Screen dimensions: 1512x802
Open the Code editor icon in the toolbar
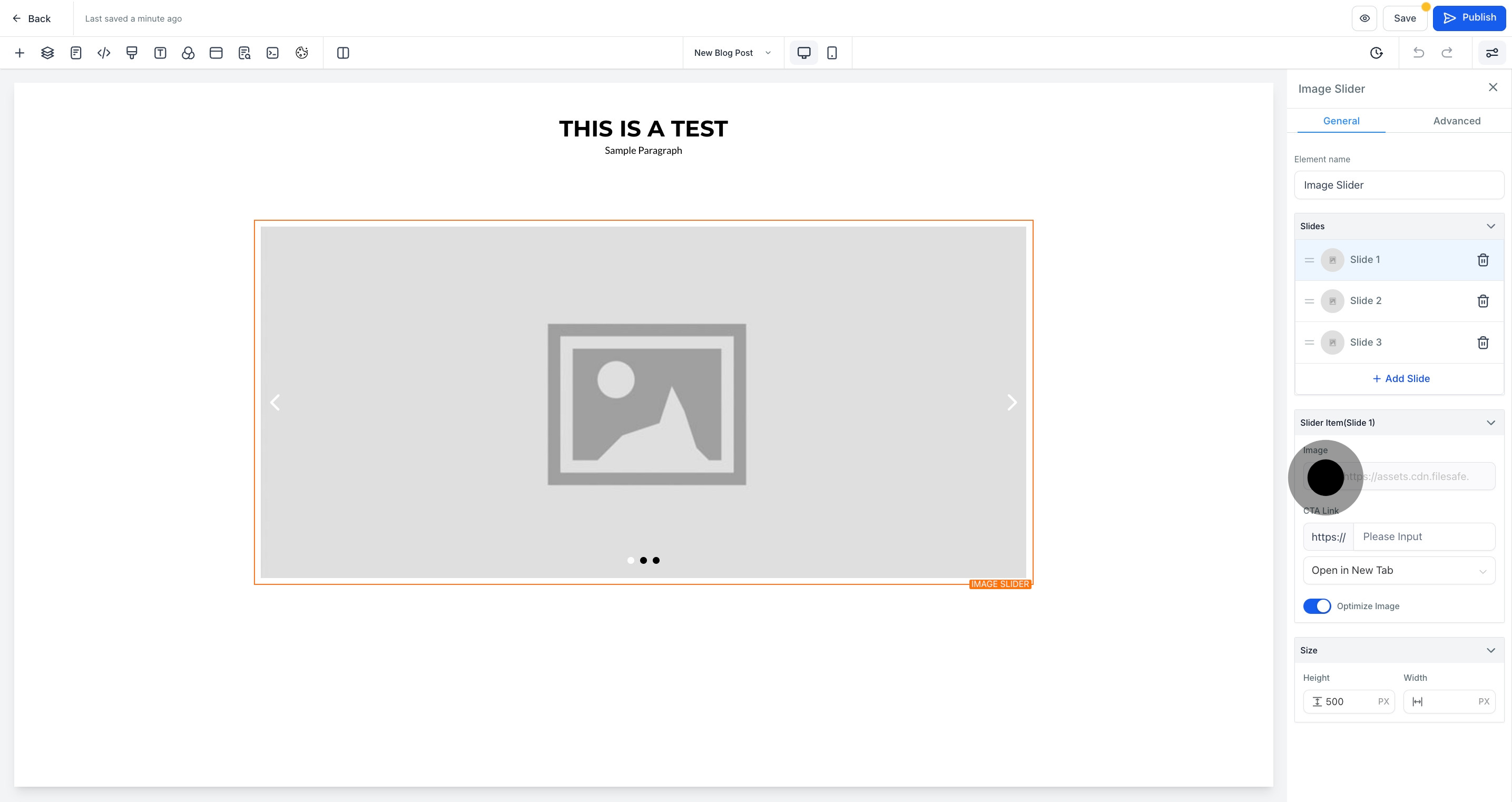[104, 53]
